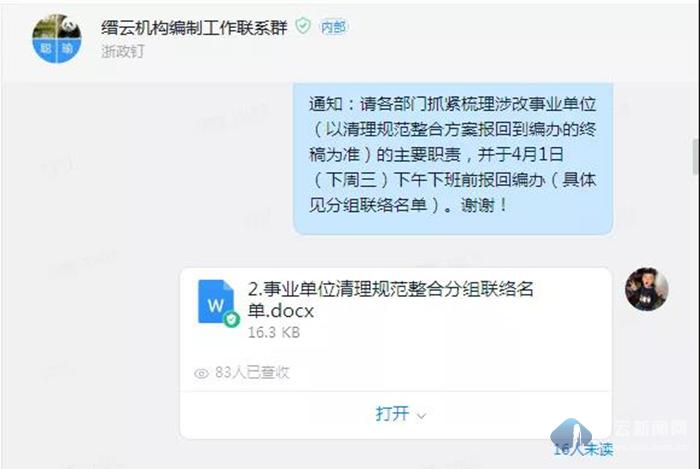700x469 pixels.
Task: Click the green verified shield beside group name
Action: tap(303, 26)
